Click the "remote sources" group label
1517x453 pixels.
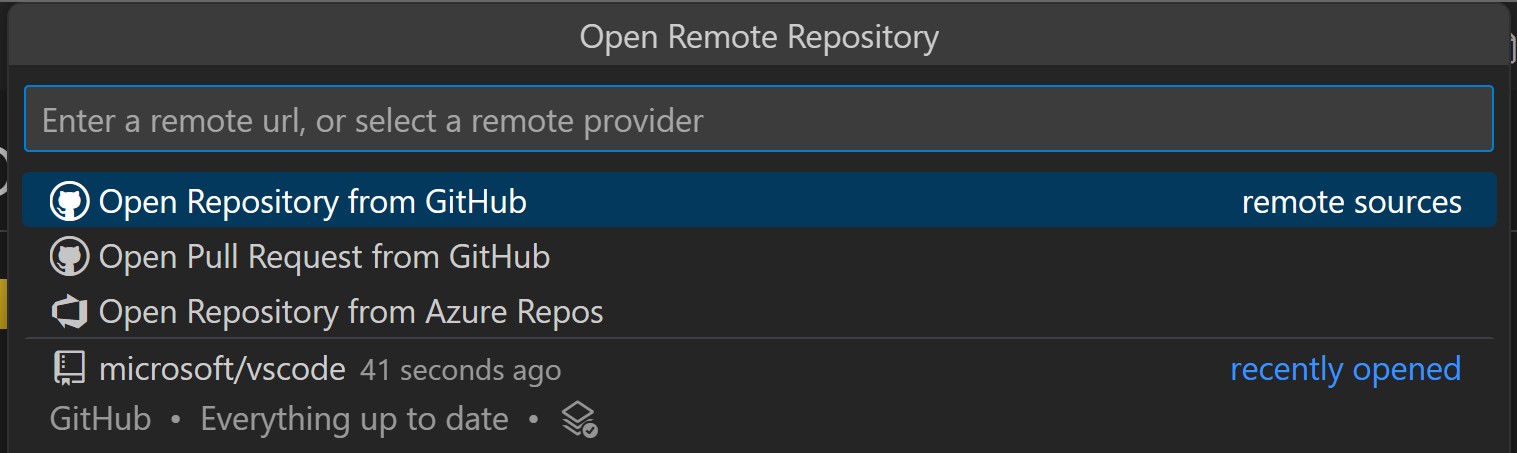(x=1351, y=202)
